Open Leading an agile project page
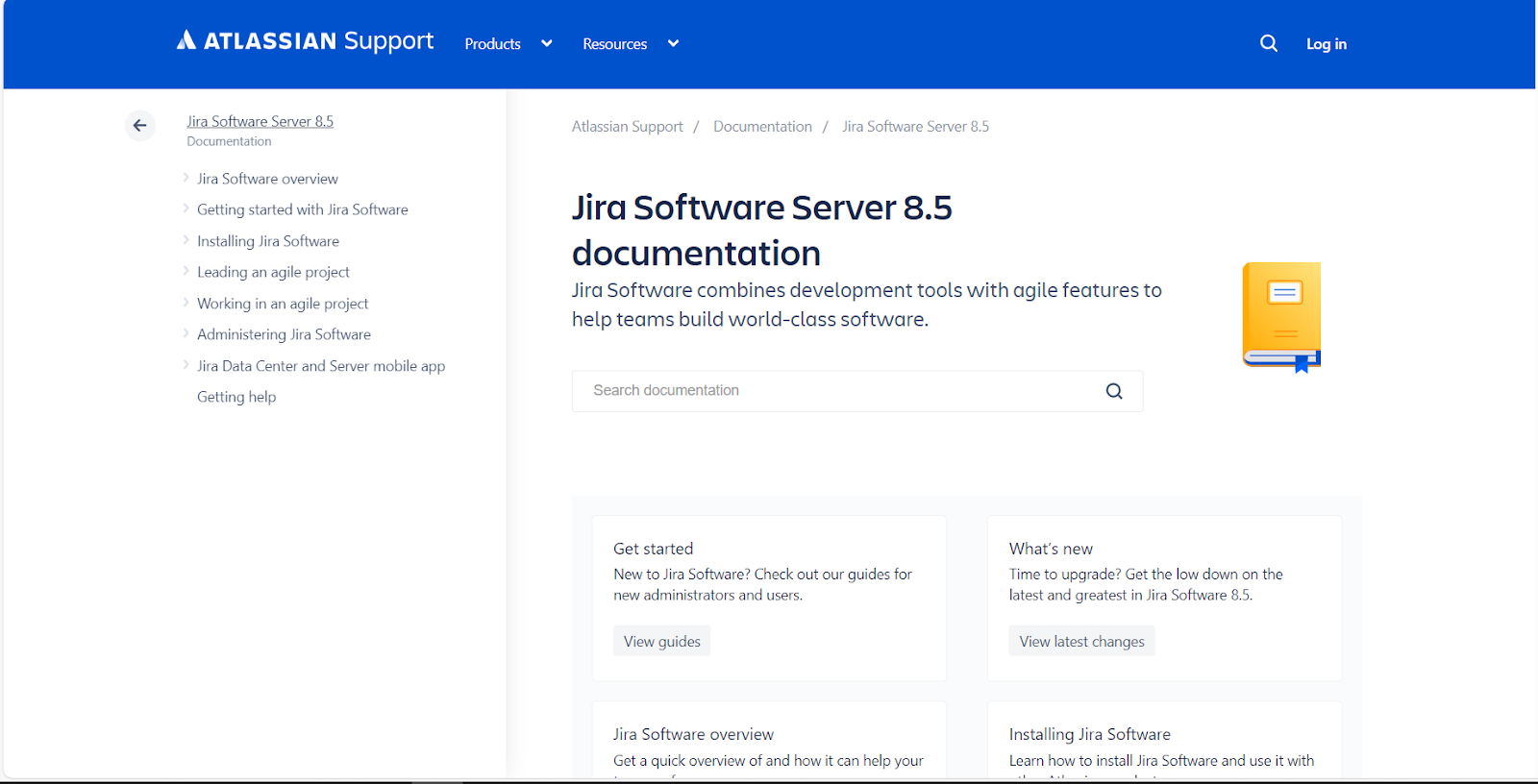 [273, 272]
